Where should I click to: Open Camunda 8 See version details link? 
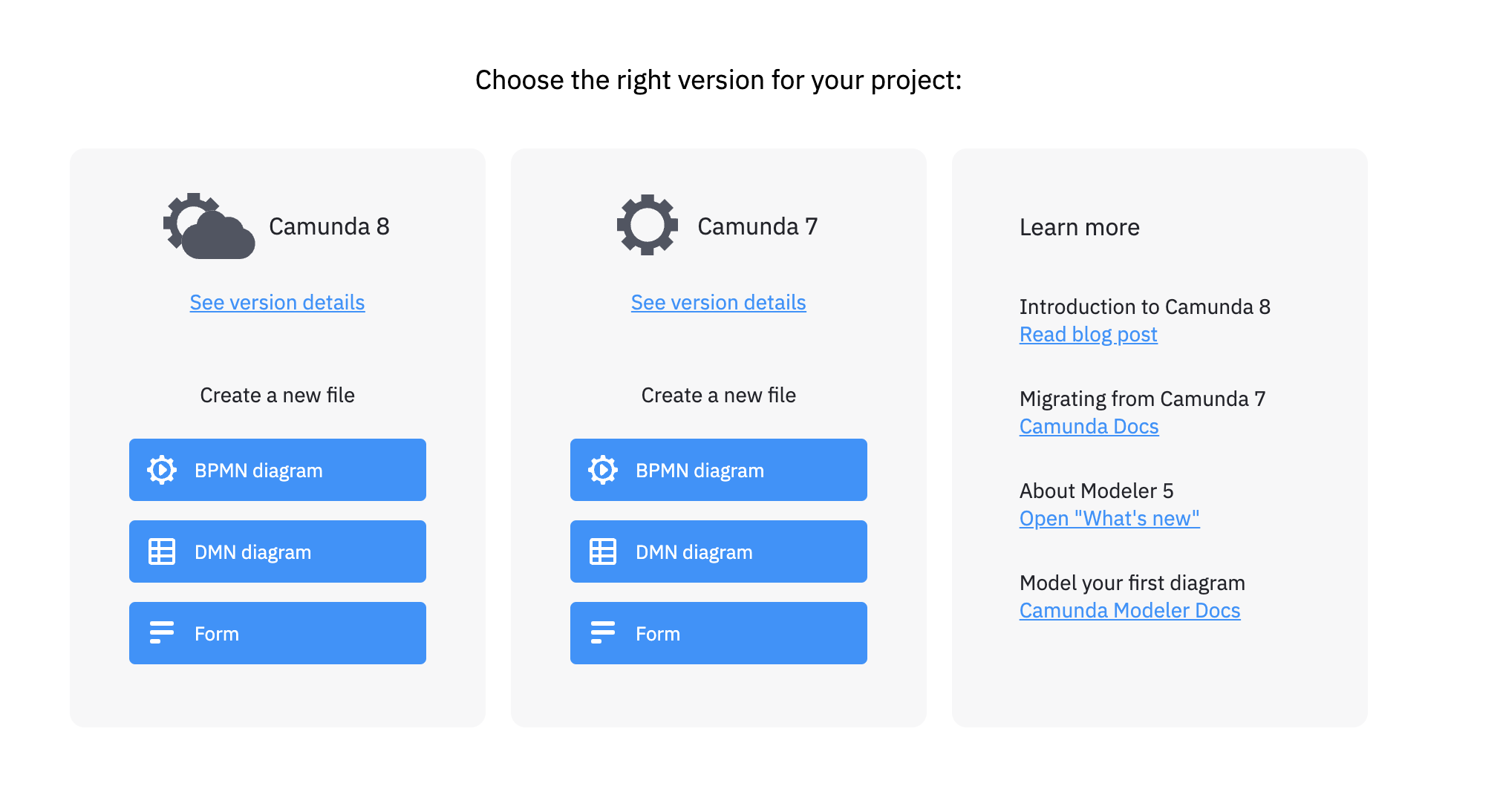tap(277, 303)
